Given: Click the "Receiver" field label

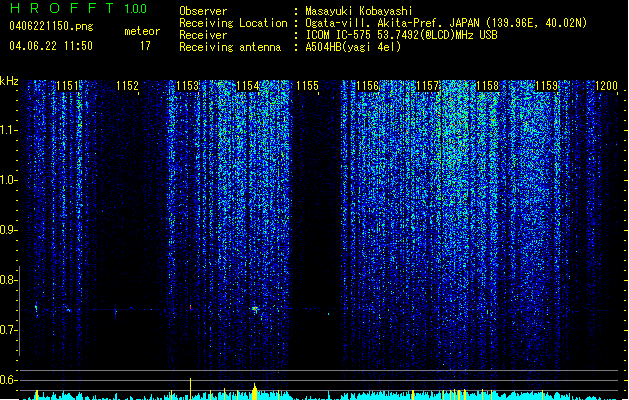Looking at the screenshot, I should (x=203, y=35).
